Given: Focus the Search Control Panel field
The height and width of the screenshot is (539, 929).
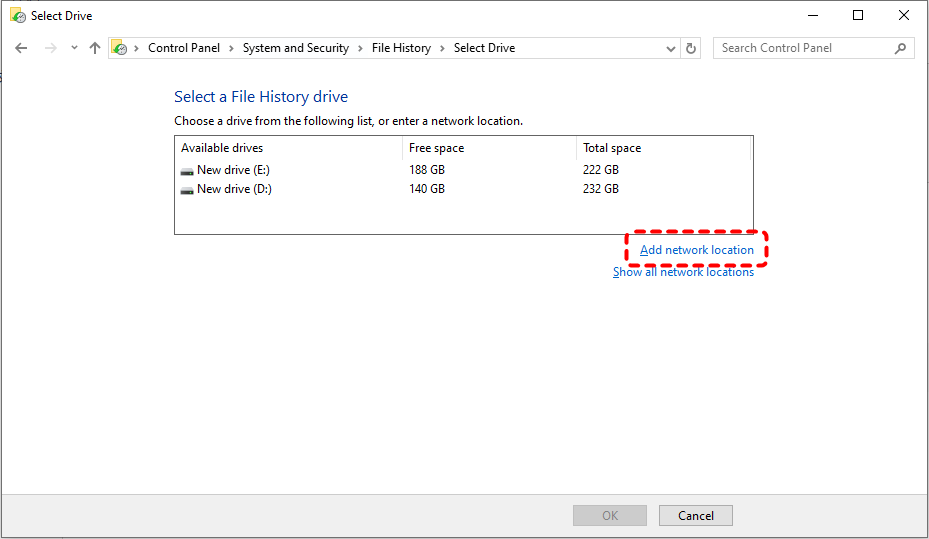Looking at the screenshot, I should pos(805,48).
